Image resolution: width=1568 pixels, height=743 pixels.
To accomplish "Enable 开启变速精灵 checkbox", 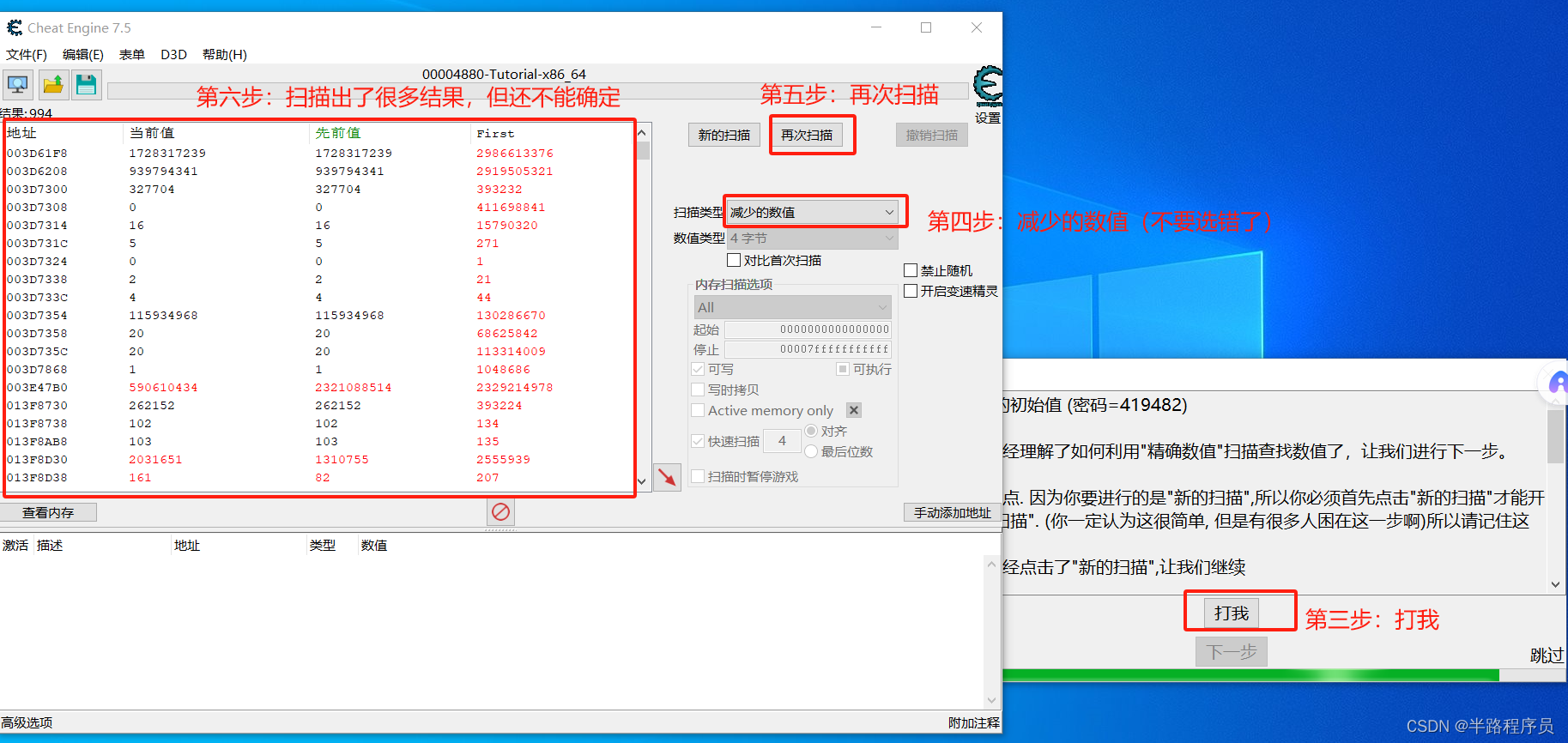I will click(911, 291).
